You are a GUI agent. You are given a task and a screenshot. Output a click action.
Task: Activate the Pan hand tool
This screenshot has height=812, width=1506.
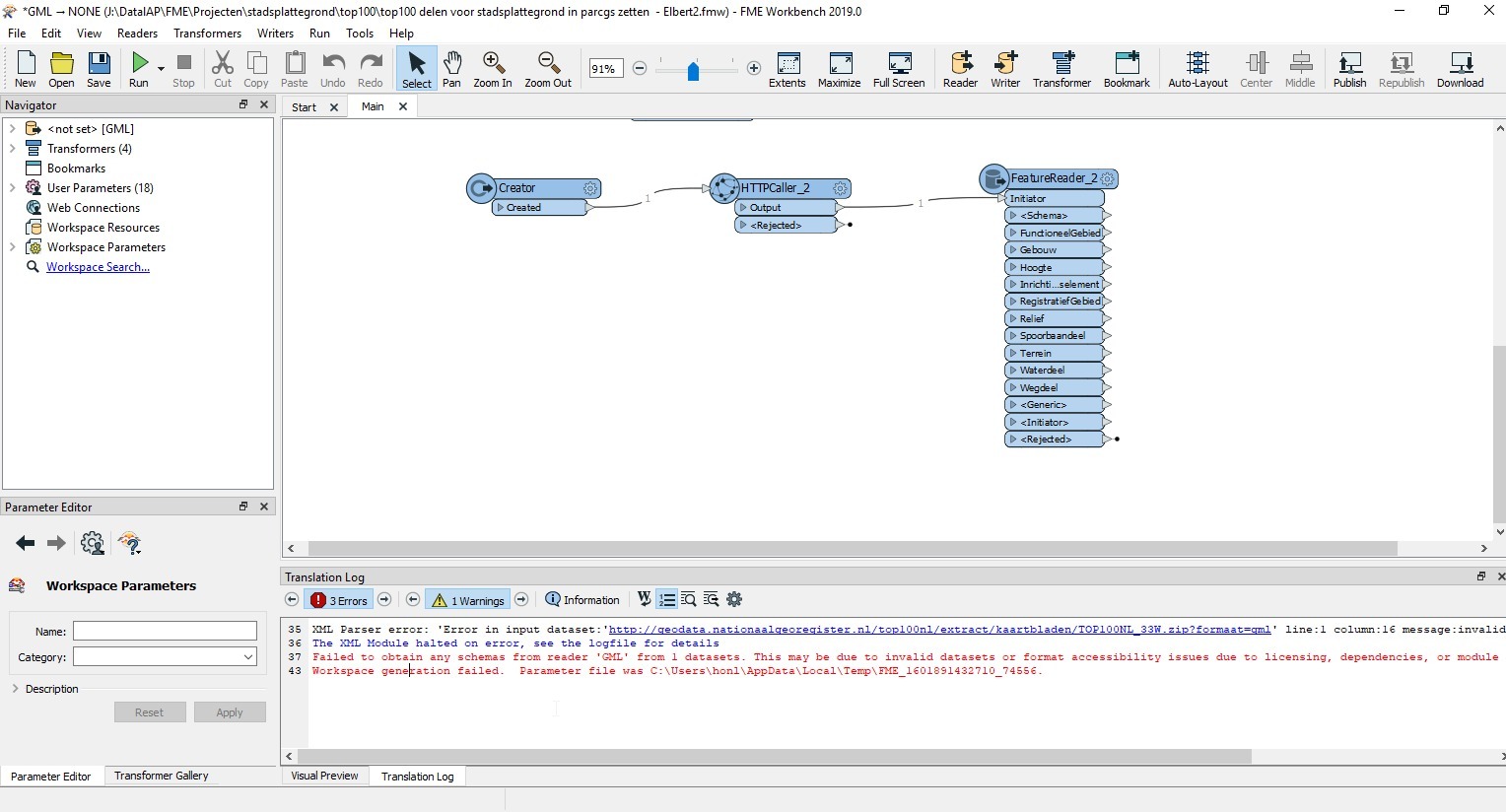coord(451,69)
